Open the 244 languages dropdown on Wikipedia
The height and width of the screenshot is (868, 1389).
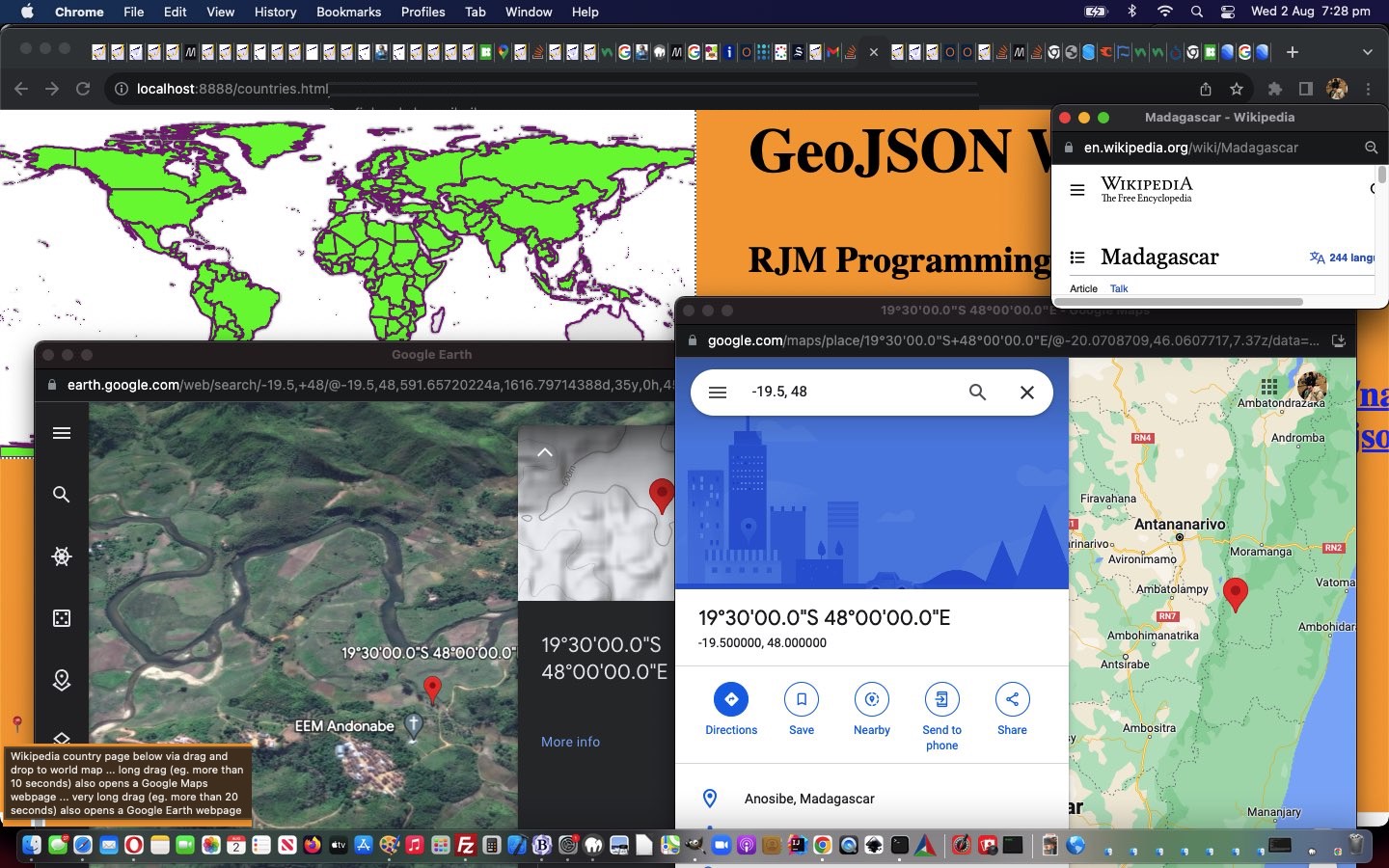pyautogui.click(x=1342, y=258)
